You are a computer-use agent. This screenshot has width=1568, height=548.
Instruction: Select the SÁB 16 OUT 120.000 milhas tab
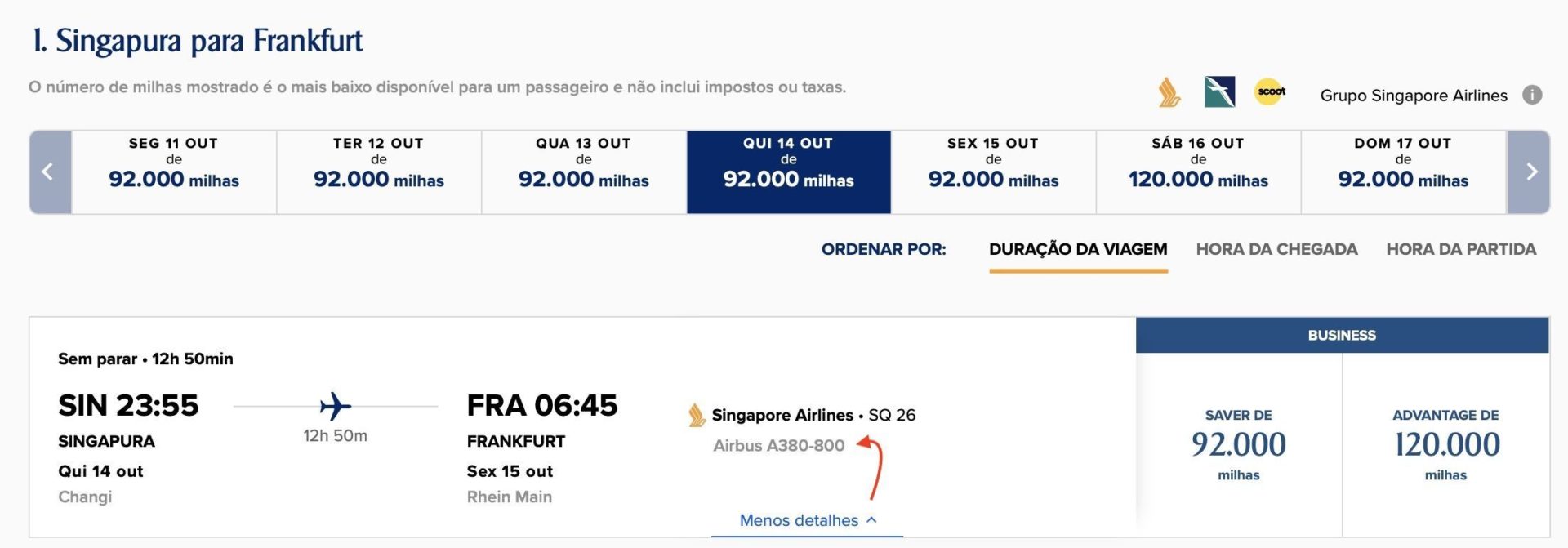1198,172
